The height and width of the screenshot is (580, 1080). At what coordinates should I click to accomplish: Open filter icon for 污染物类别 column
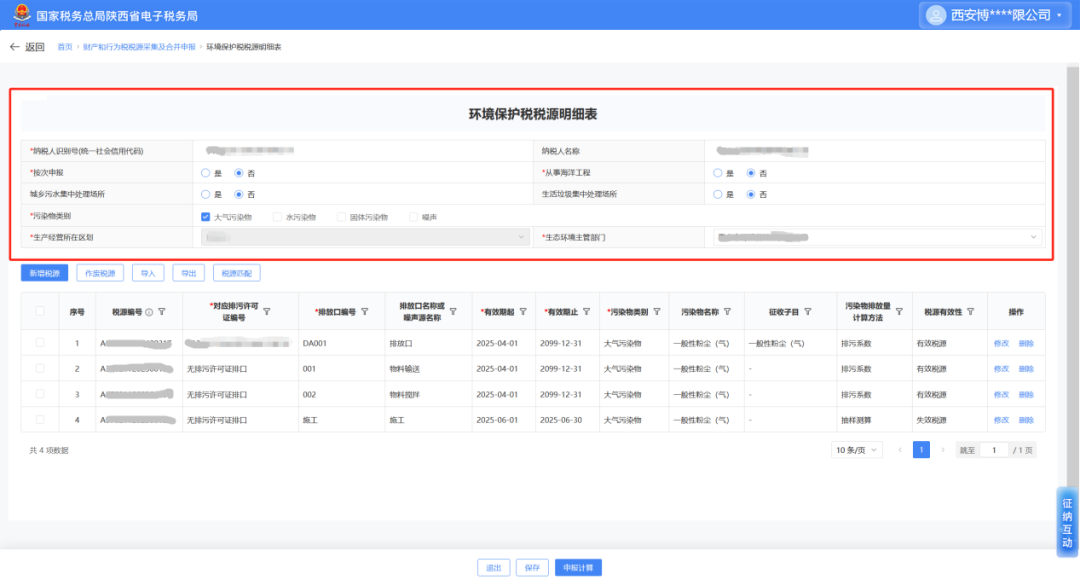tap(656, 312)
